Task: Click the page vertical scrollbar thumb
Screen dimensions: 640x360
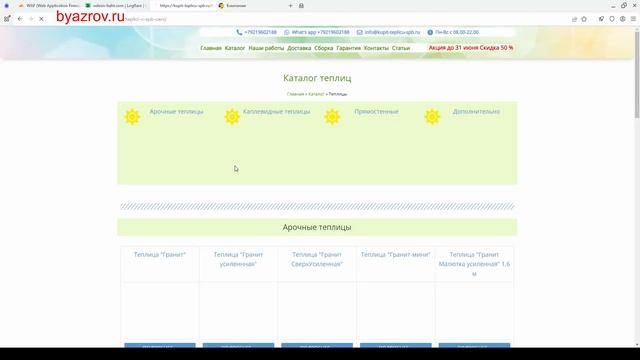Action: tap(637, 76)
